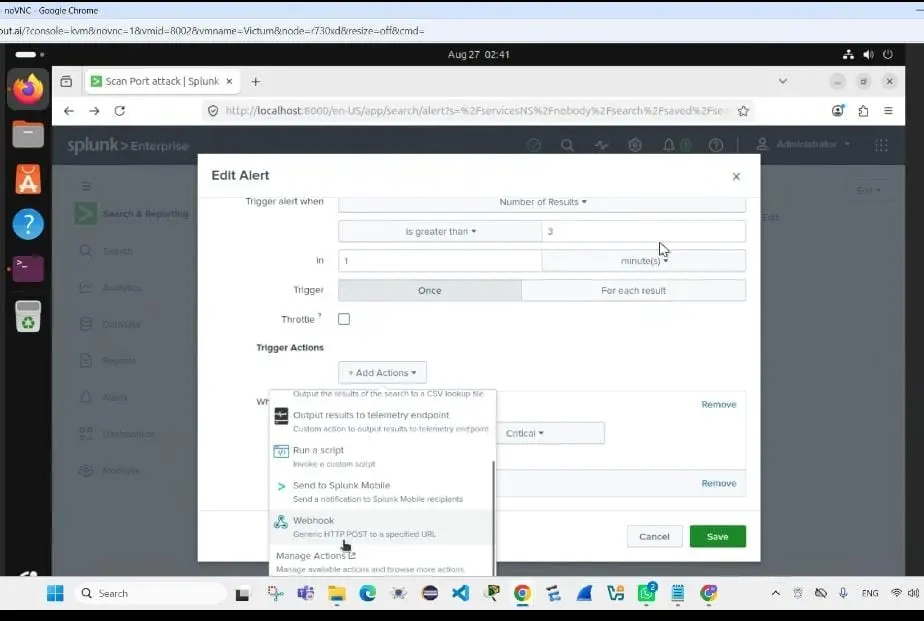
Task: Click the Splunk Mobile arrow icon
Action: [281, 486]
